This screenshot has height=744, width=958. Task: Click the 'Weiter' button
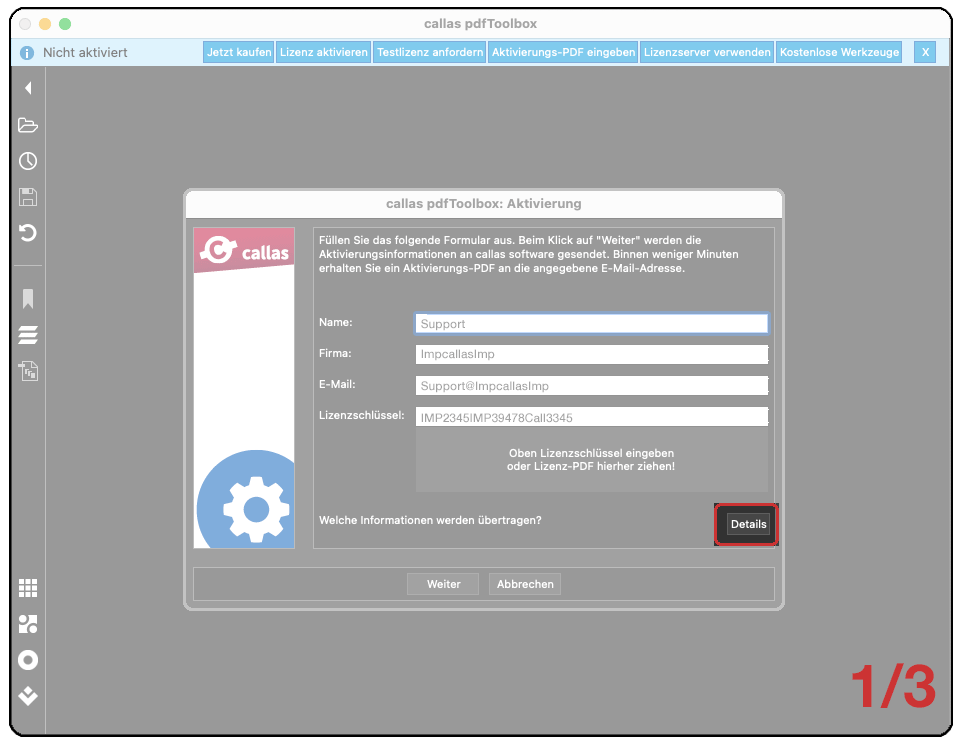(x=443, y=584)
